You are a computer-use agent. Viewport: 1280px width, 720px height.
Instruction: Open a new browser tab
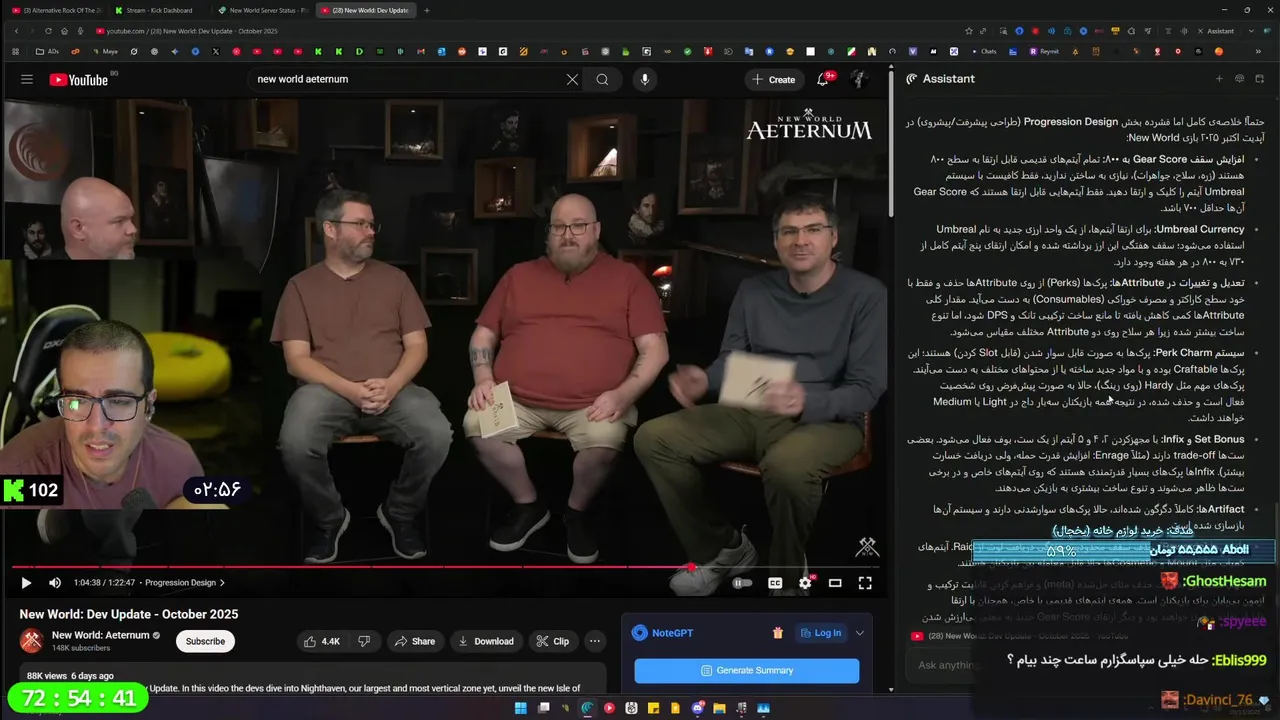pos(427,10)
